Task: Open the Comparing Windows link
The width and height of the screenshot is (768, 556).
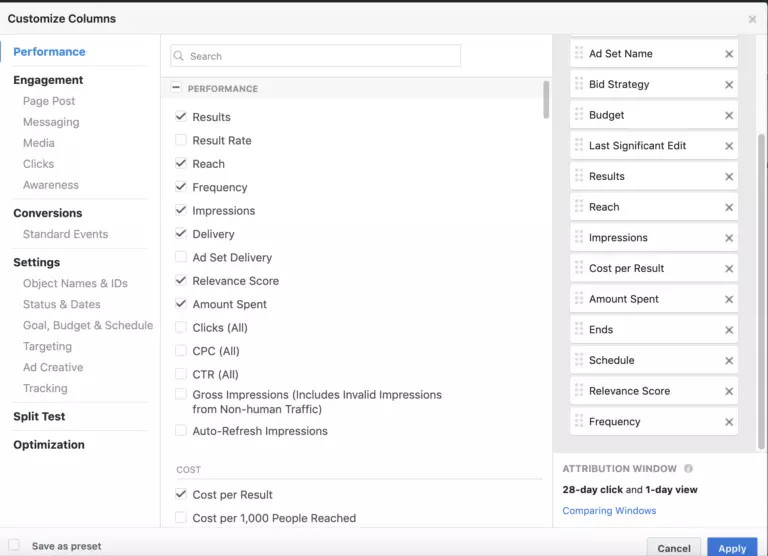Action: coord(609,511)
